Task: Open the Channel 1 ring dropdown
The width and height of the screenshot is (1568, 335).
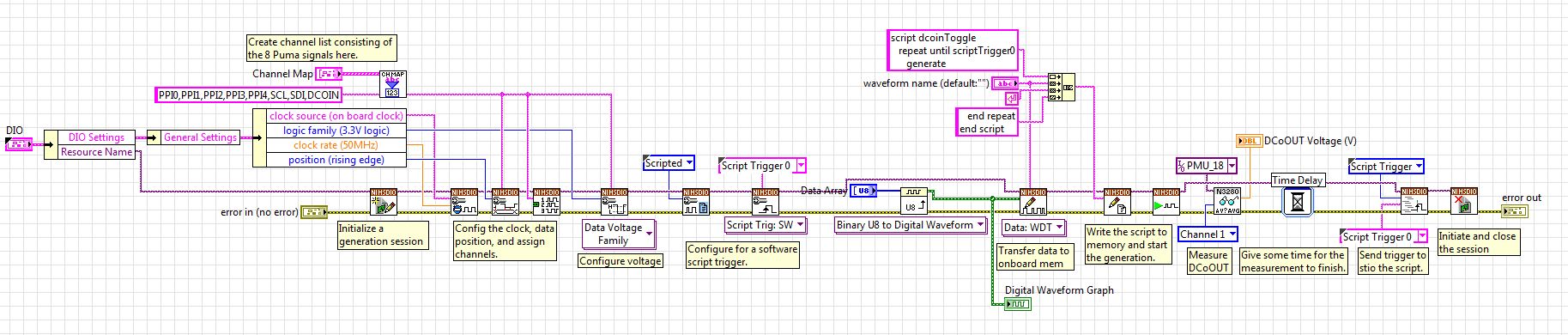Action: pyautogui.click(x=1208, y=234)
